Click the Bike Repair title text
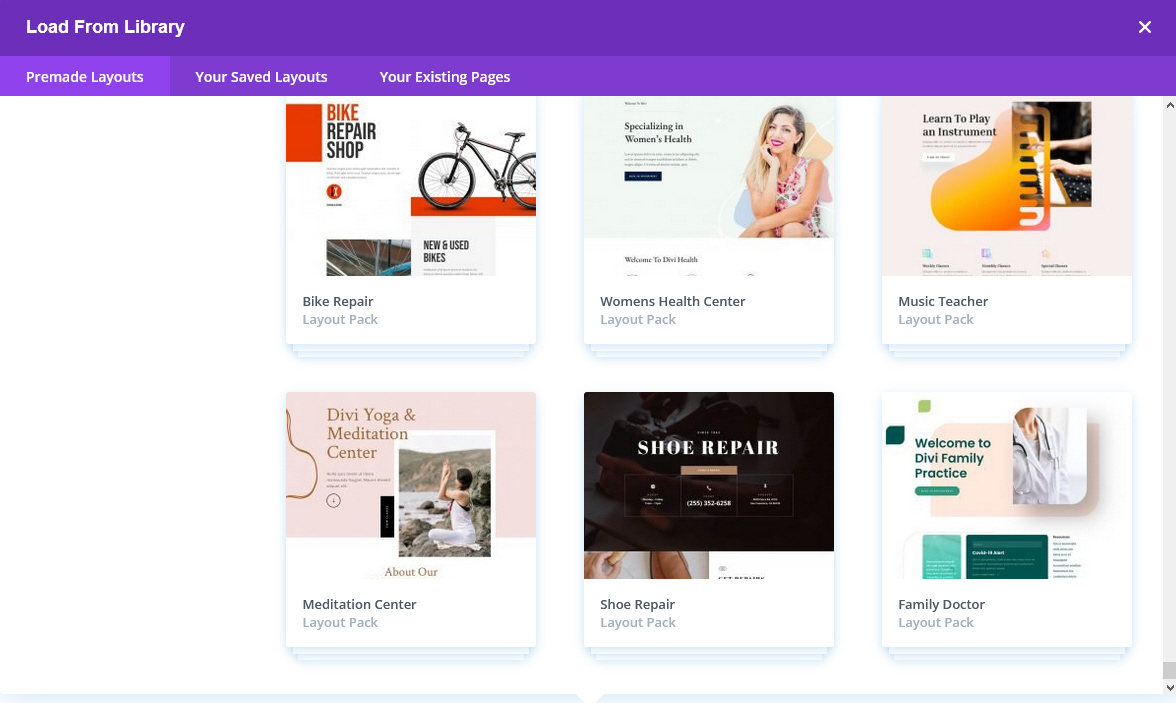The image size is (1176, 703). [x=338, y=301]
